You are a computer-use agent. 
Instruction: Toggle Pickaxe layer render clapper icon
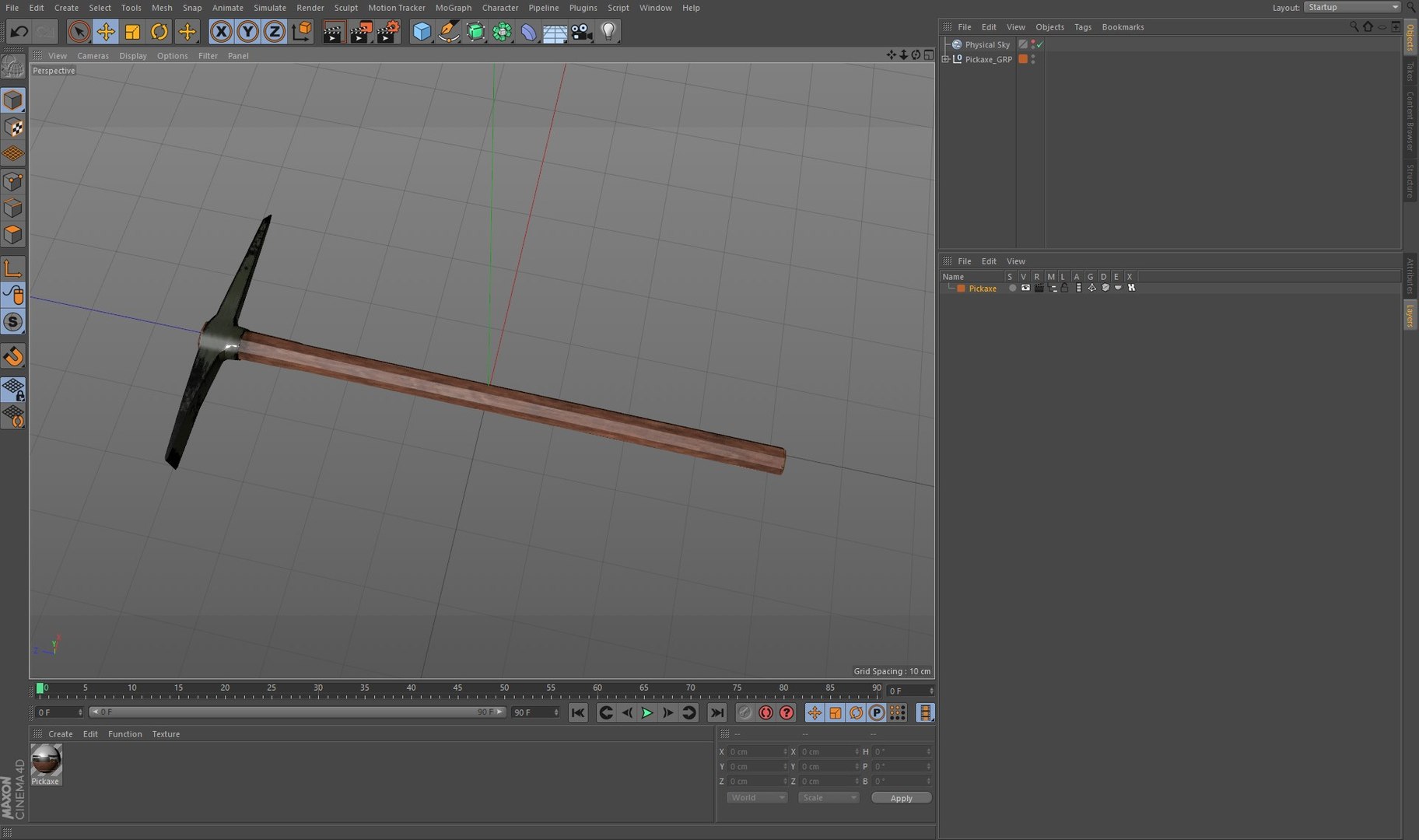point(1039,289)
